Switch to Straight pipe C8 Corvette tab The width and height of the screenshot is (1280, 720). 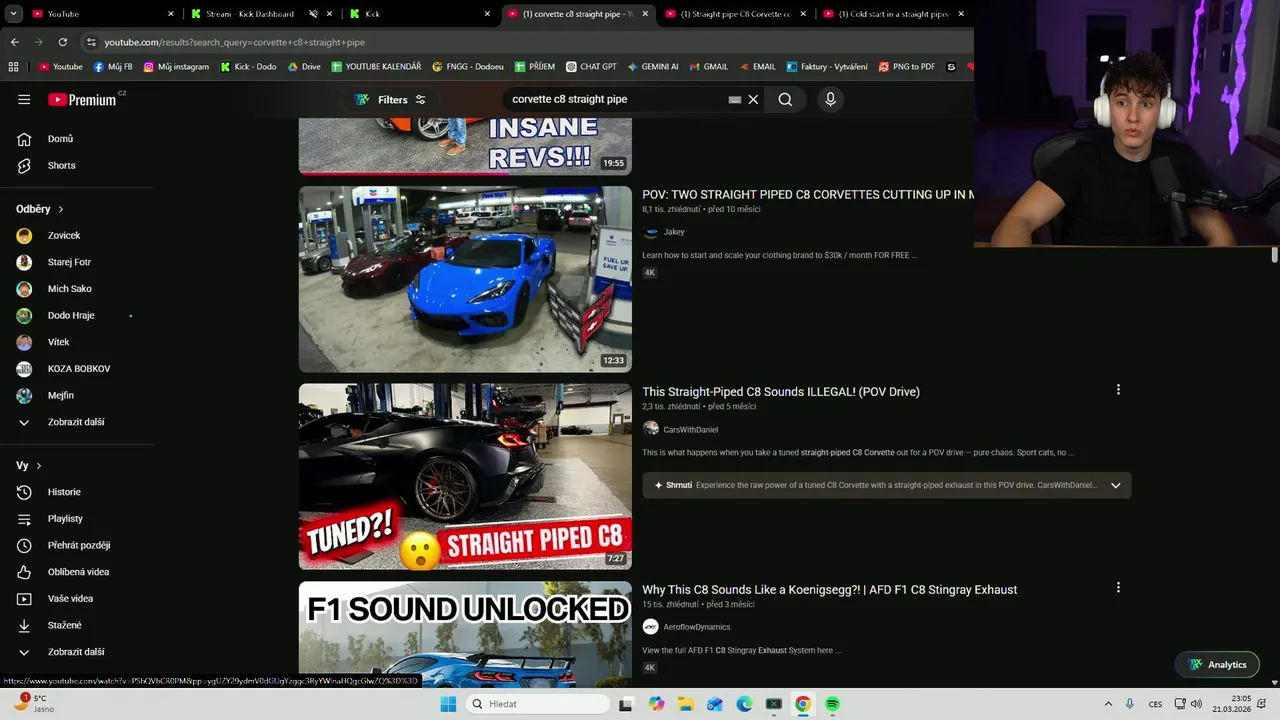[735, 14]
